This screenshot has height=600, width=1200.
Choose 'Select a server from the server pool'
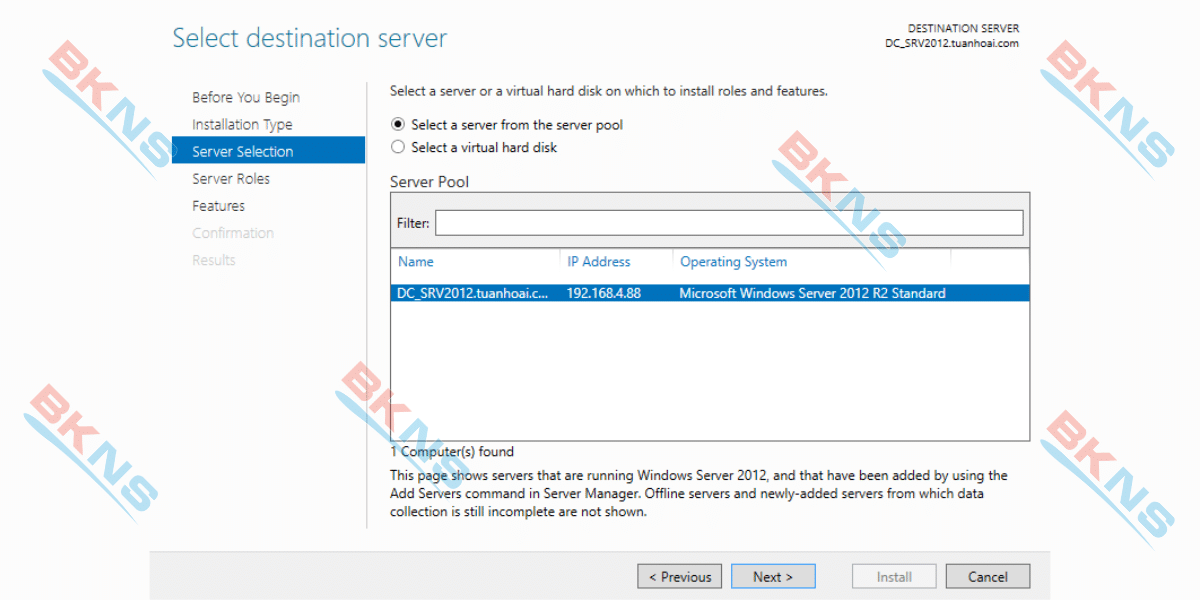pyautogui.click(x=399, y=125)
